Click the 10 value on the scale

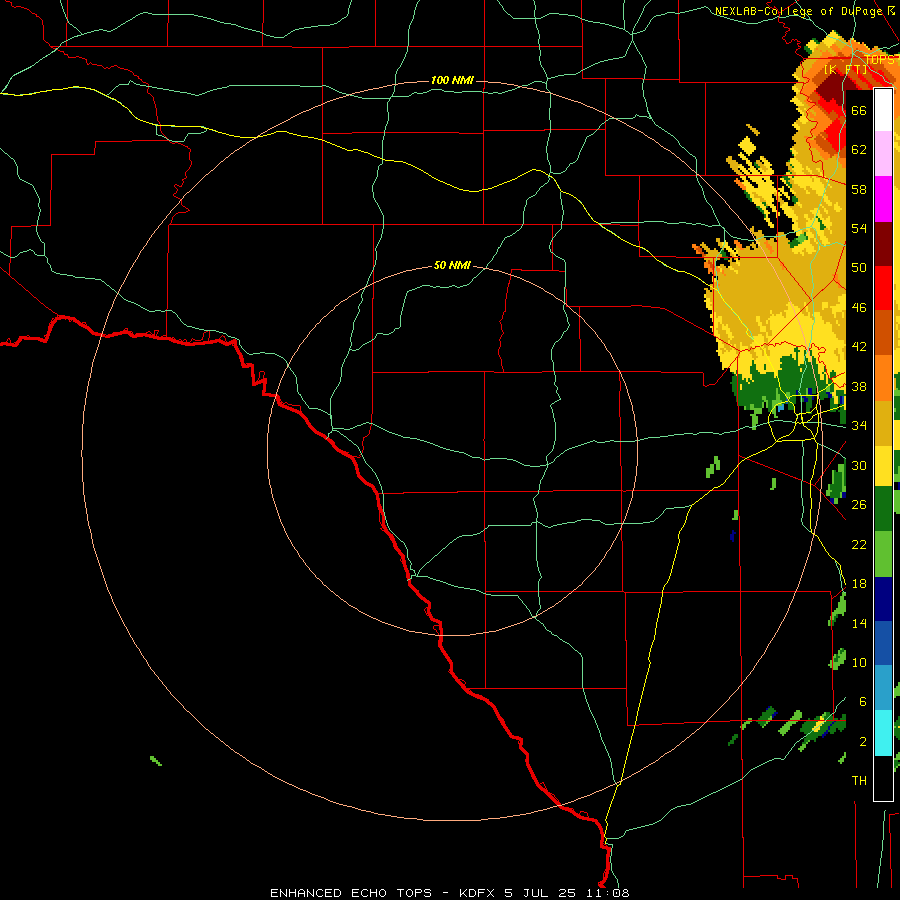(x=859, y=662)
